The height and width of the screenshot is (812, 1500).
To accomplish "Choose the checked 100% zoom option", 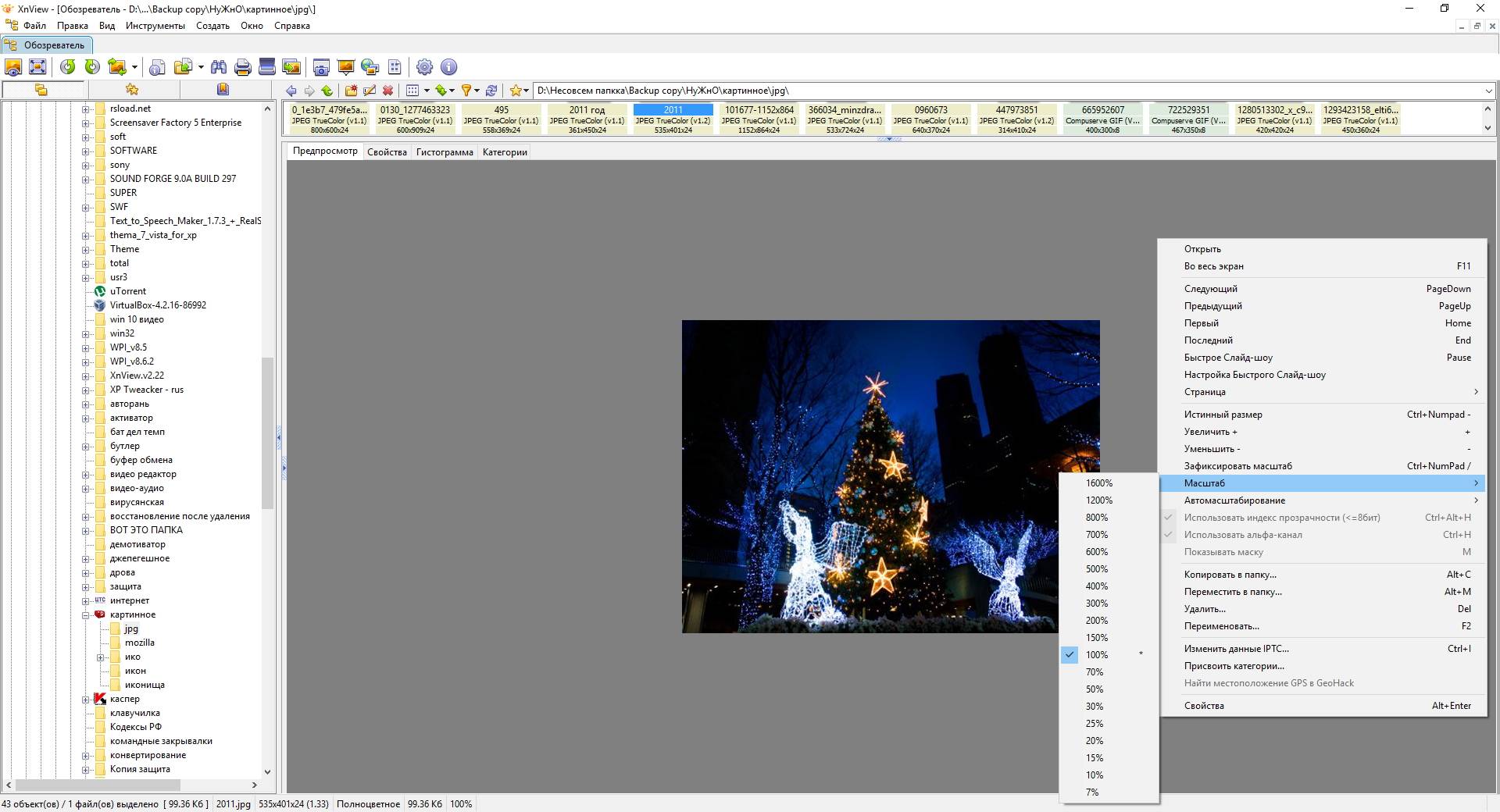I will pyautogui.click(x=1109, y=655).
